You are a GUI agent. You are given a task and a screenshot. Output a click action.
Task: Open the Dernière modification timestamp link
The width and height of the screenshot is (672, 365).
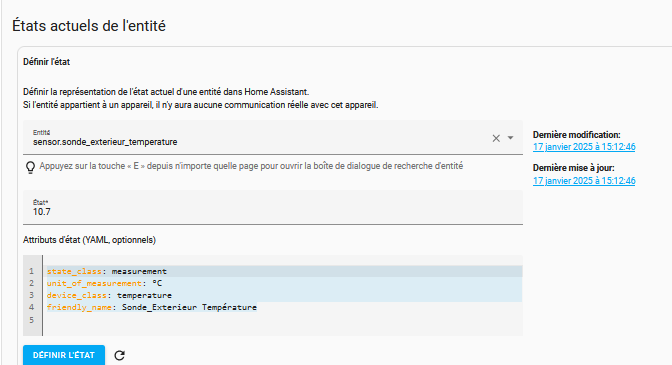[x=584, y=147]
